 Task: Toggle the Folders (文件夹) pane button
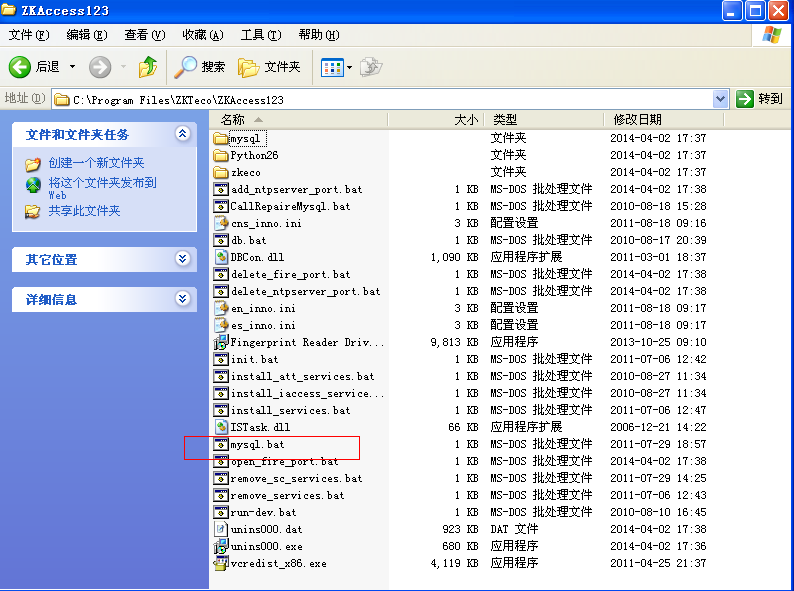(x=269, y=67)
